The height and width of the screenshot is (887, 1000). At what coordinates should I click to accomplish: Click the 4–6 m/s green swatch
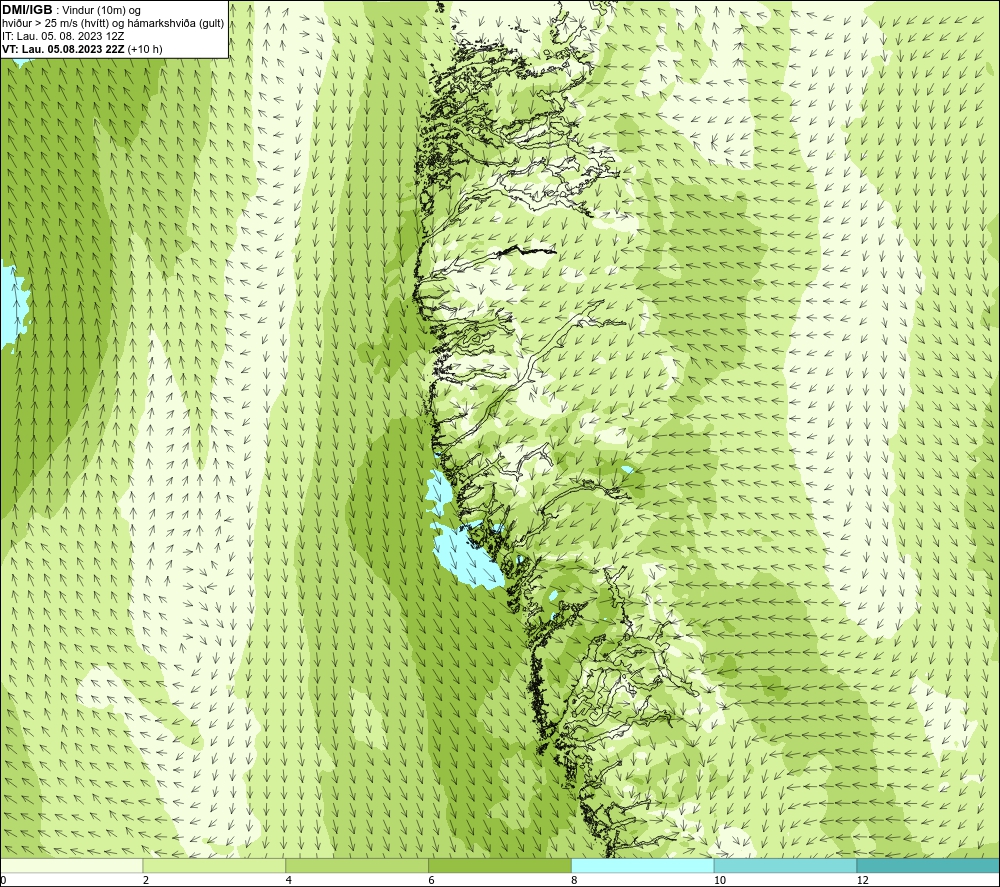pos(357,865)
